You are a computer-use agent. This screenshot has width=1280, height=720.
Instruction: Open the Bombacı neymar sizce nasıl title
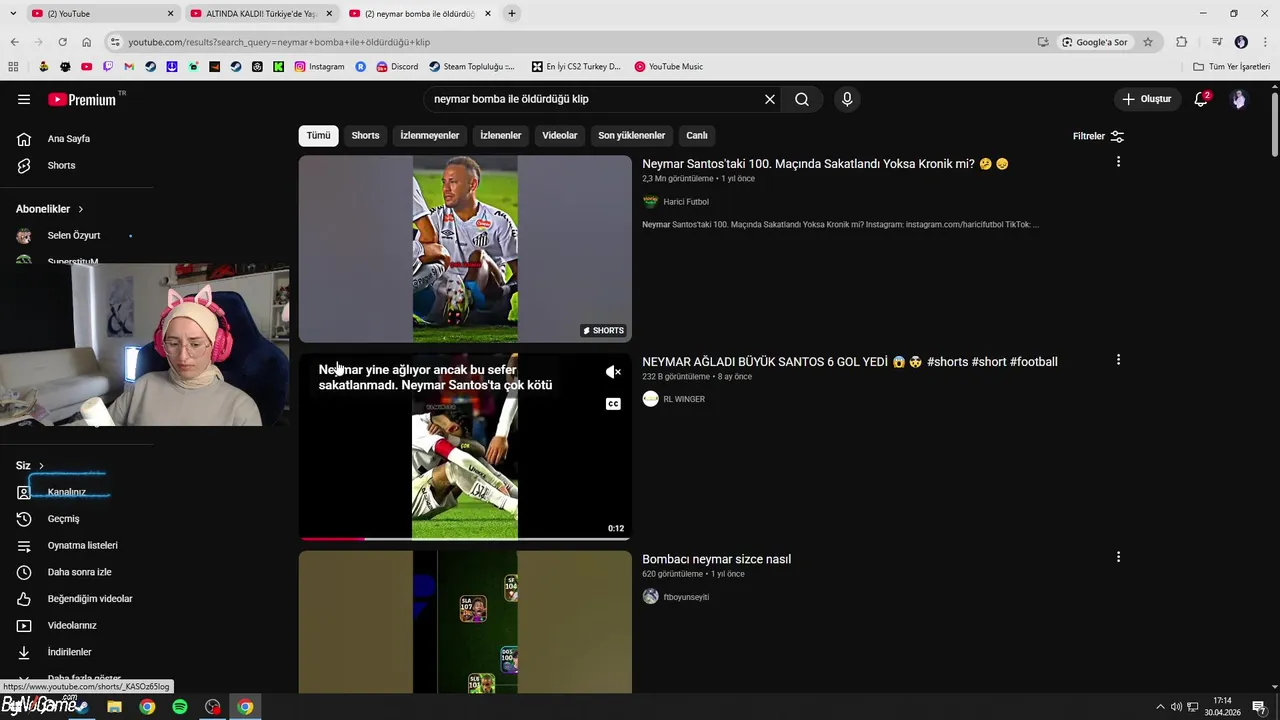716,559
